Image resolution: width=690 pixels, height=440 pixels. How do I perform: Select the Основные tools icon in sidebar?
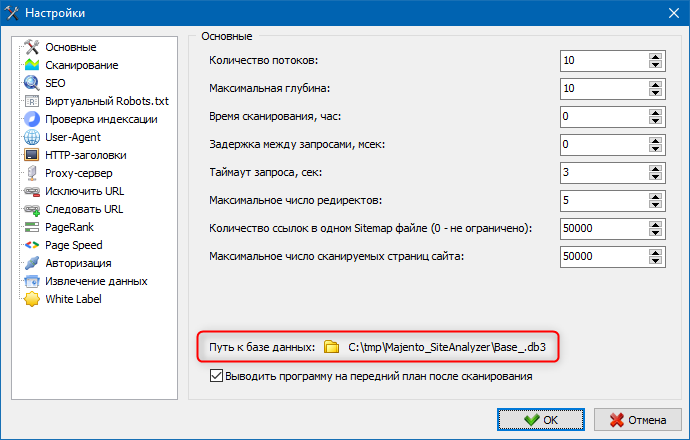pos(32,47)
